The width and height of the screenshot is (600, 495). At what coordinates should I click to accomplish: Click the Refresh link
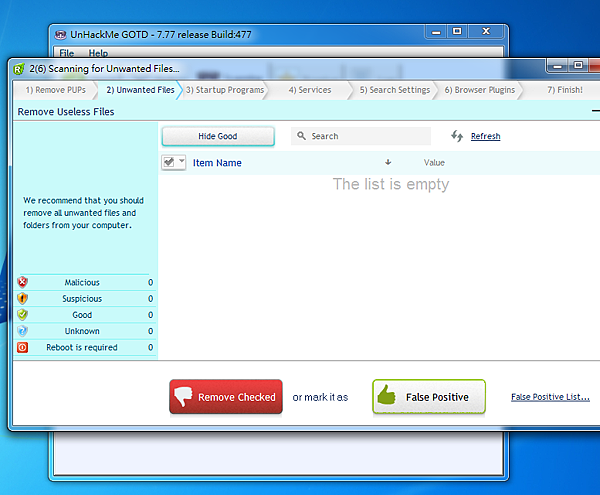486,136
